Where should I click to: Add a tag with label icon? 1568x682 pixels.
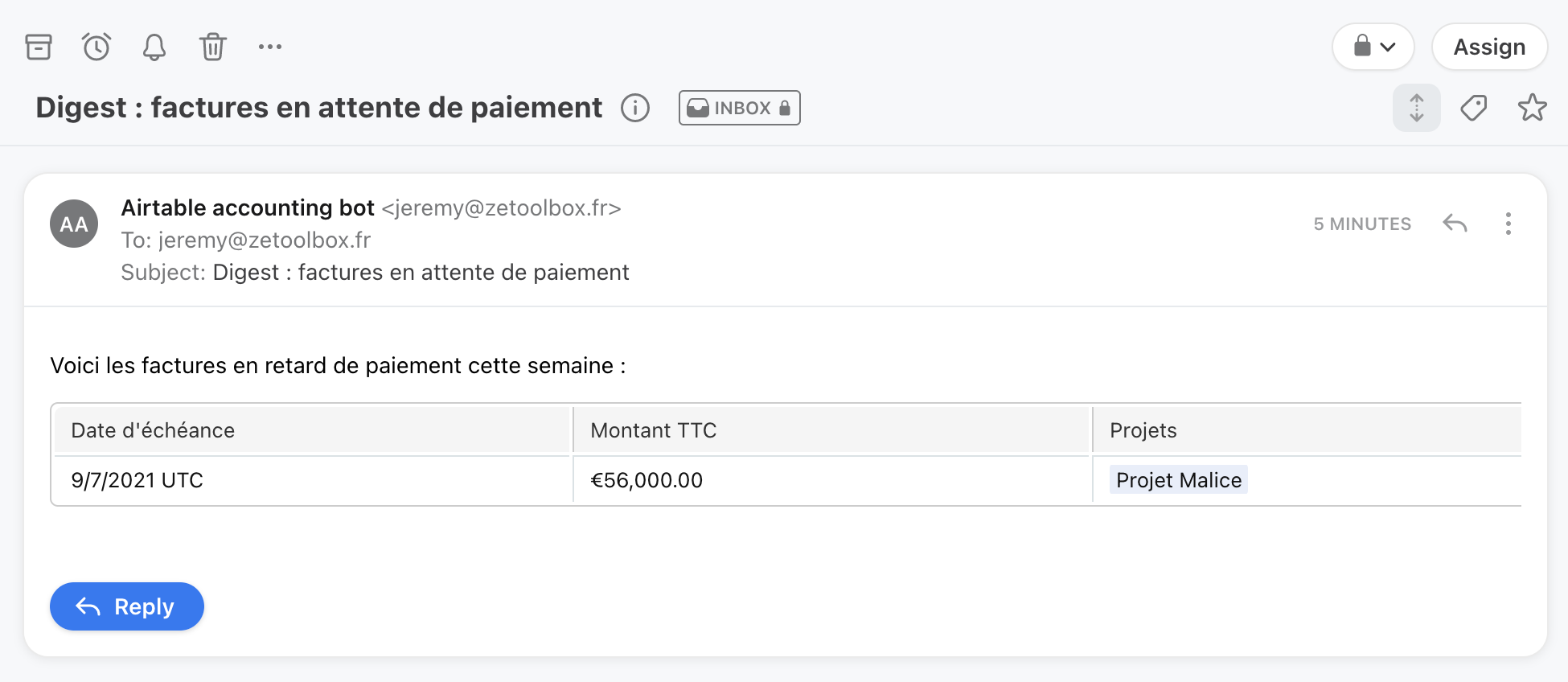click(x=1474, y=108)
